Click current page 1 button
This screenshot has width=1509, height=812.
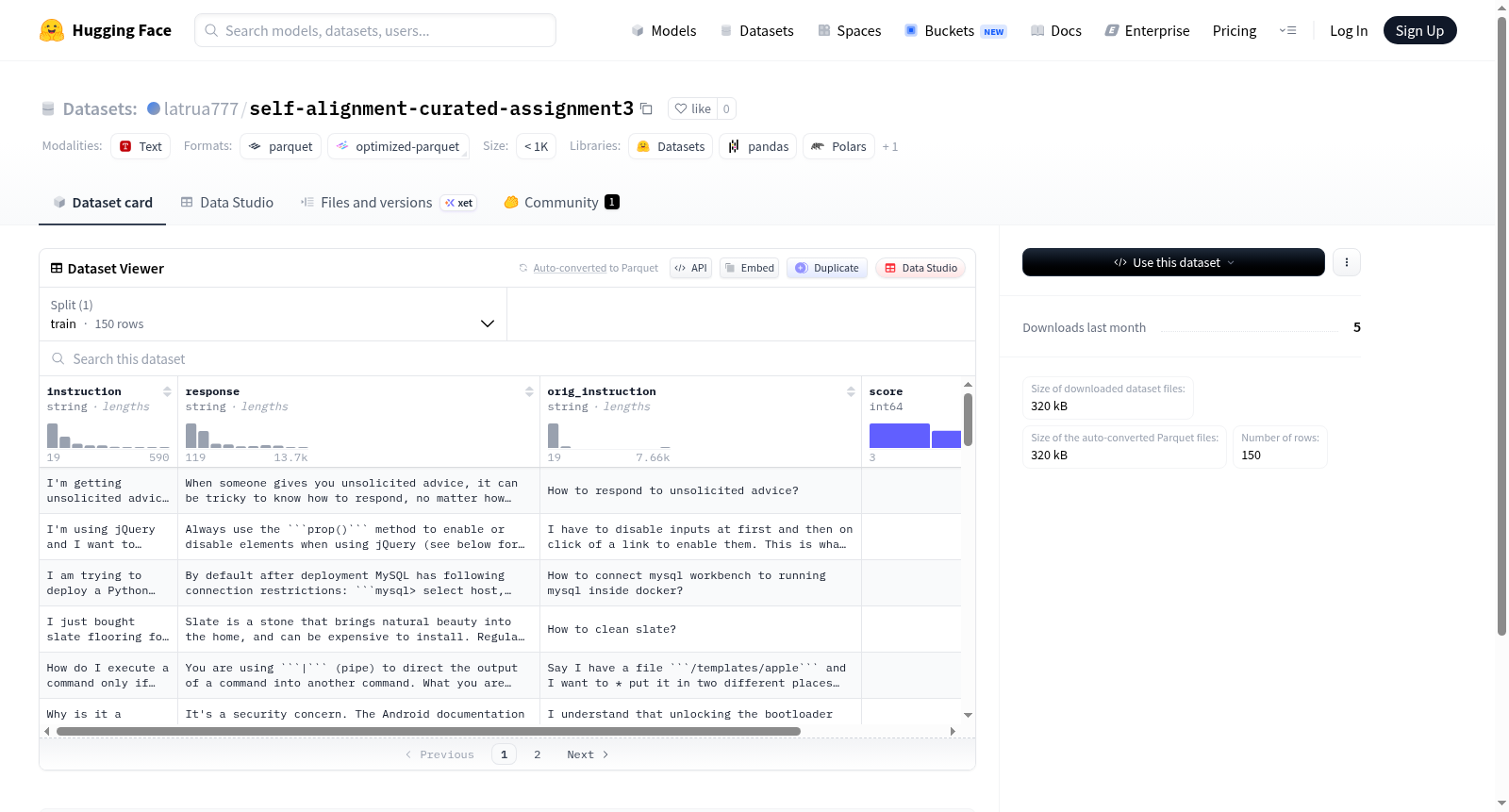[504, 754]
